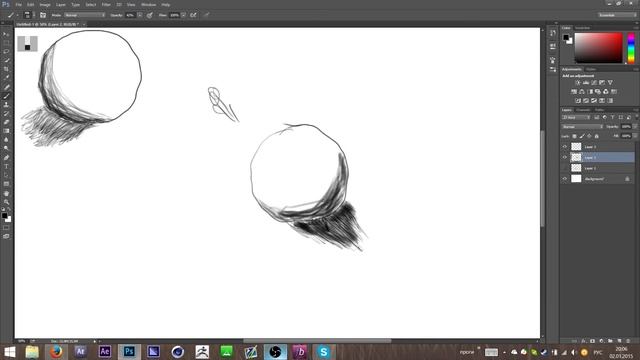Select the Crop tool
Viewport: 640px width, 360px height.
6,69
